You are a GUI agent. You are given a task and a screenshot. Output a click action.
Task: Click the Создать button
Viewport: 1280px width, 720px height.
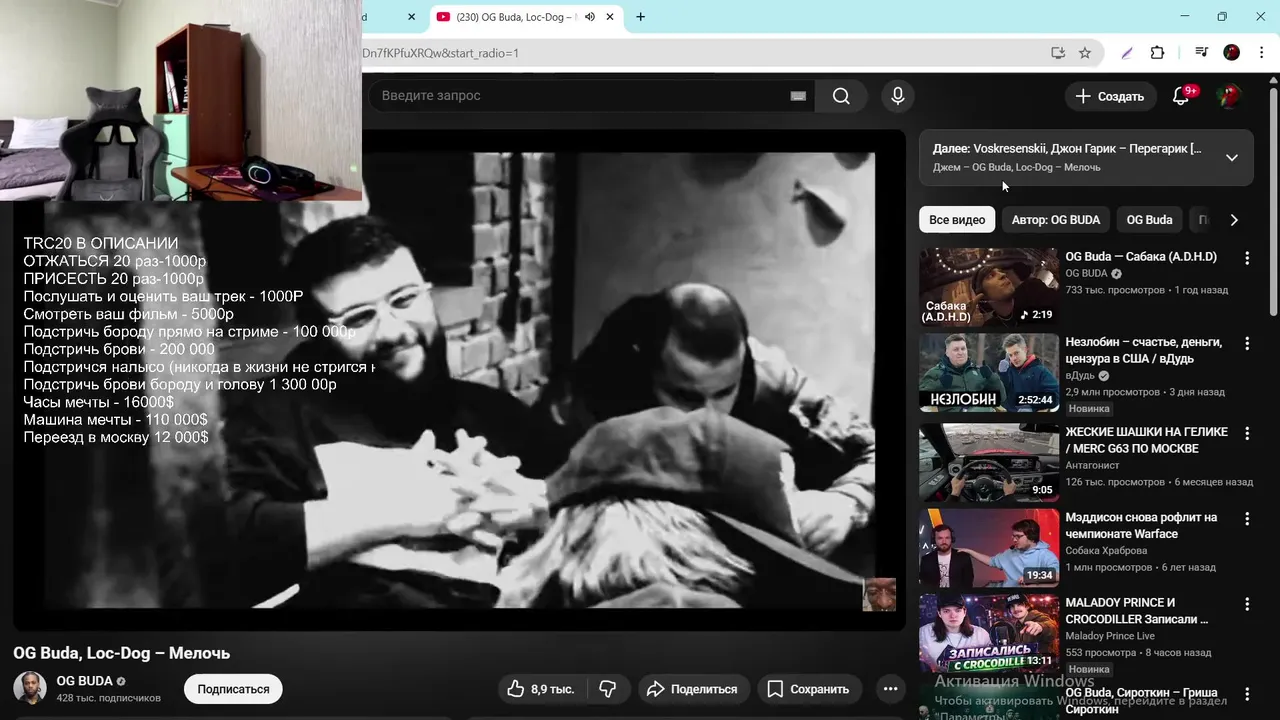click(1110, 96)
